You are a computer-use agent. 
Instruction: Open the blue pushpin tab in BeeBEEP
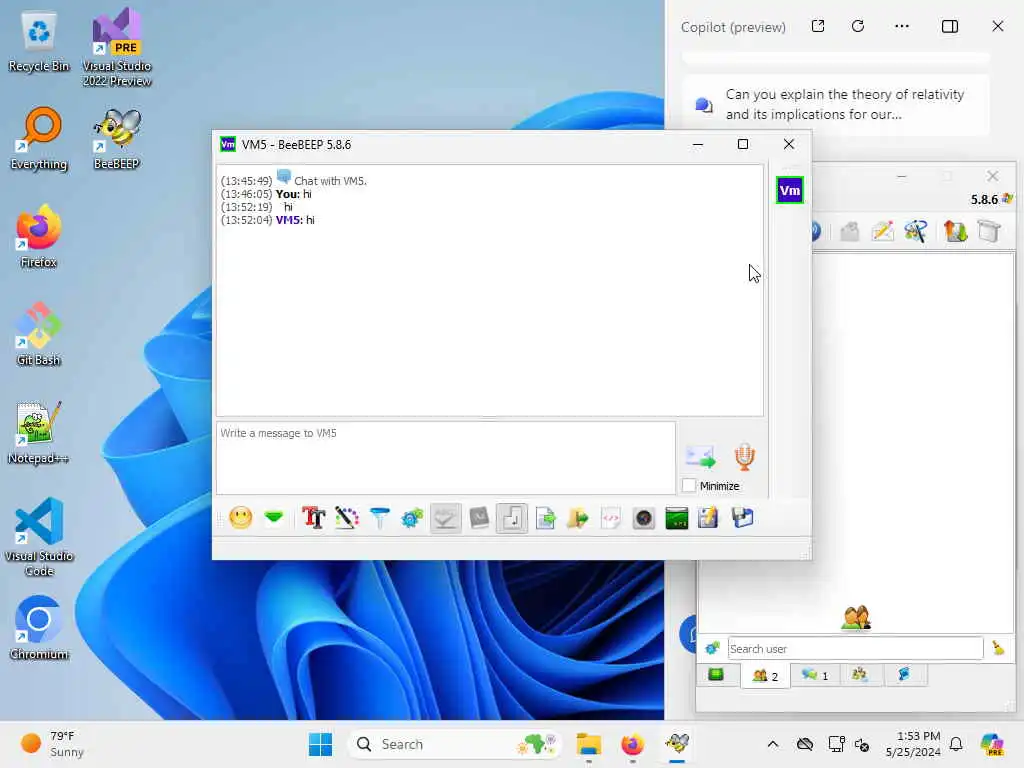click(904, 675)
